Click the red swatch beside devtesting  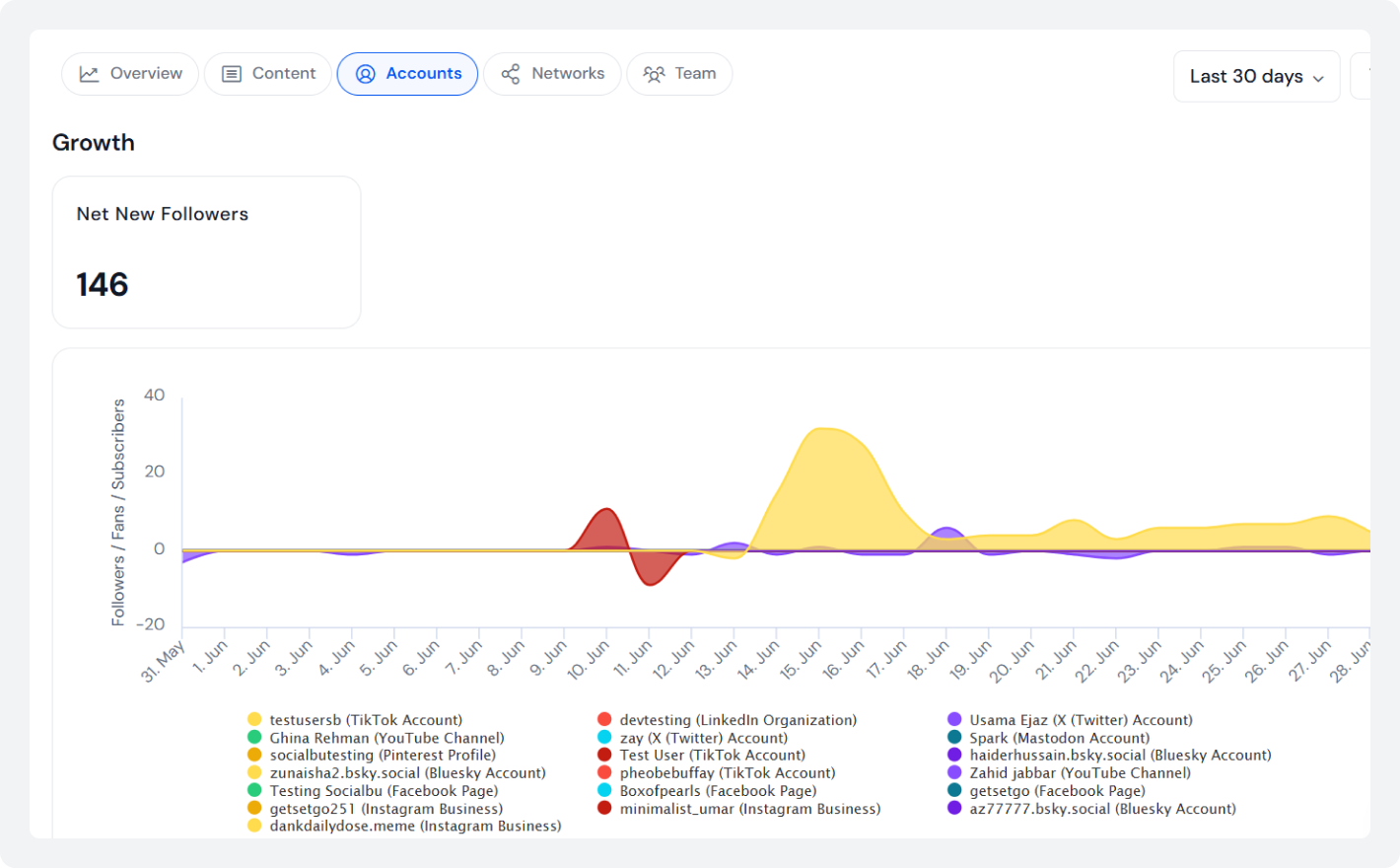tap(604, 720)
